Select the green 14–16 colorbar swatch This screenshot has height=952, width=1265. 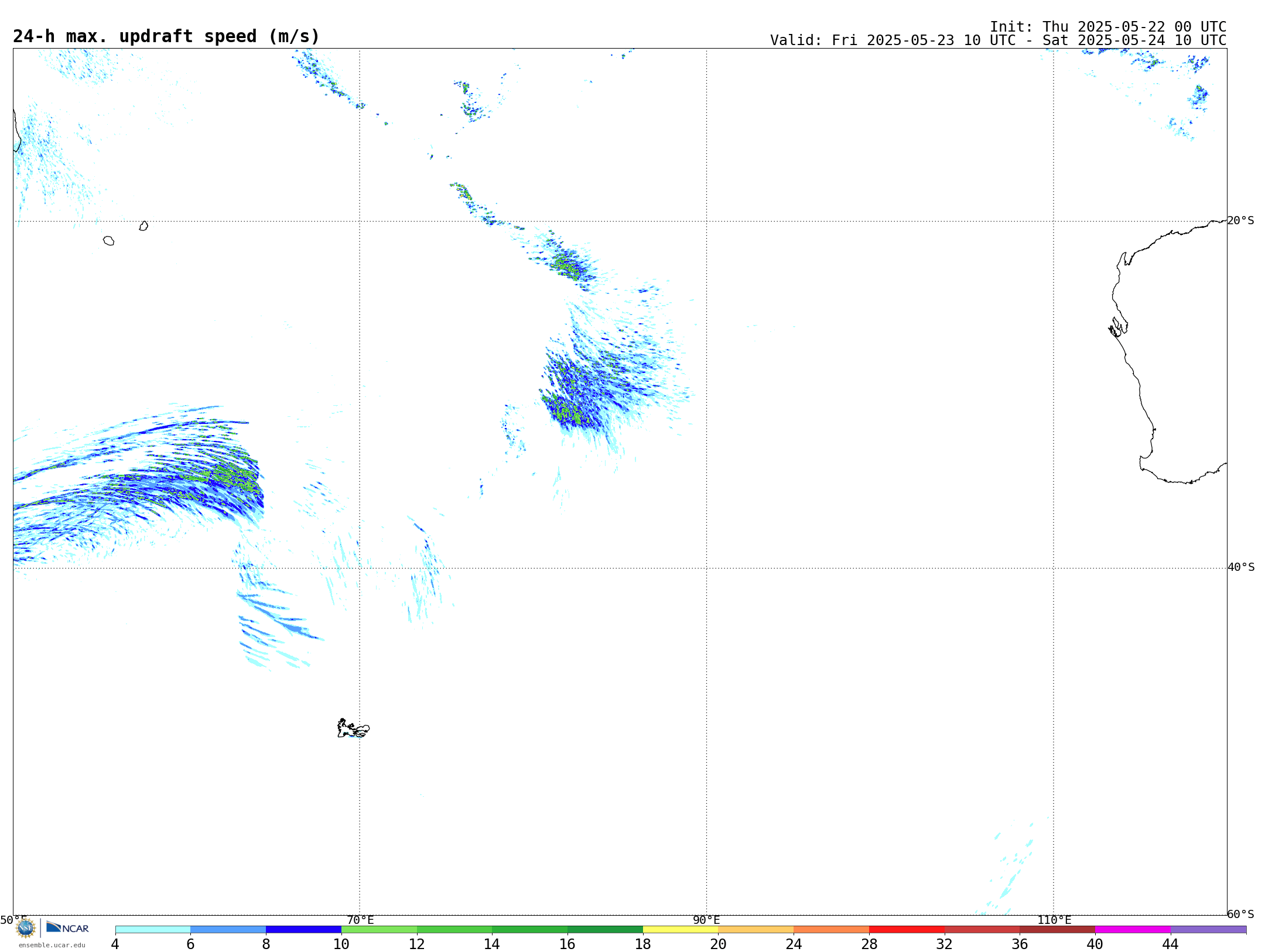tap(530, 930)
